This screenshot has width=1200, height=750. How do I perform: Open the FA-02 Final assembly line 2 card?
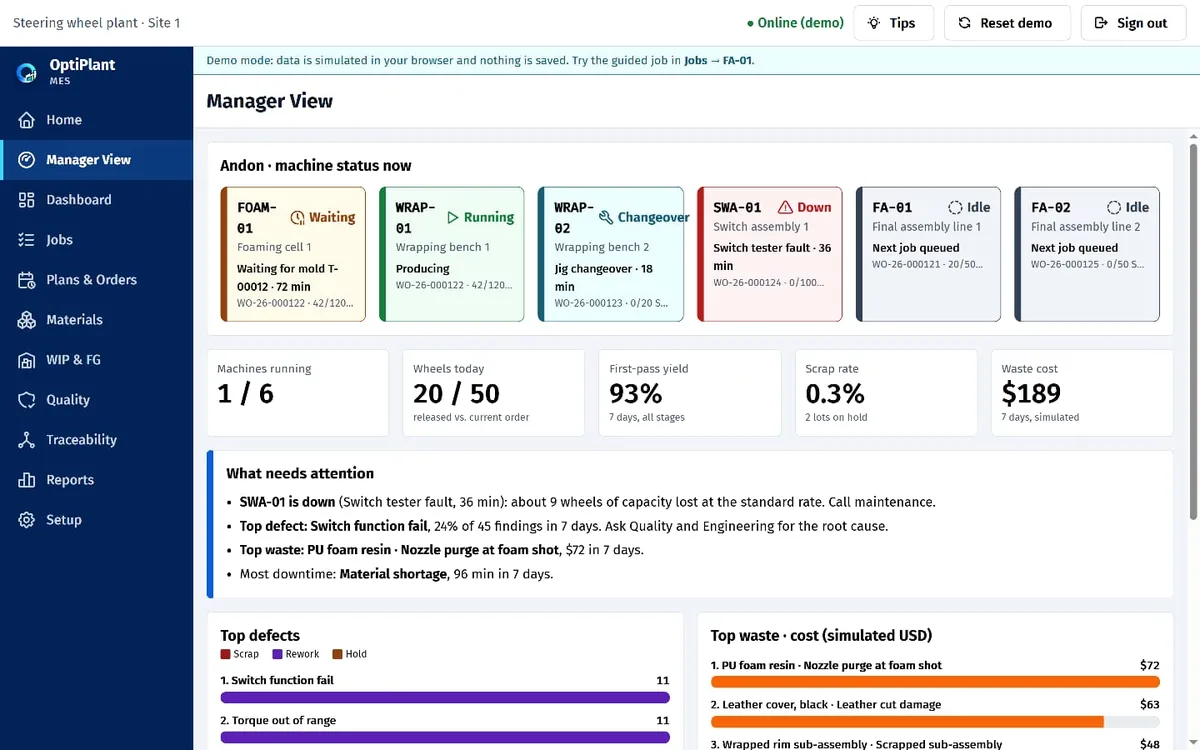[x=1087, y=254]
